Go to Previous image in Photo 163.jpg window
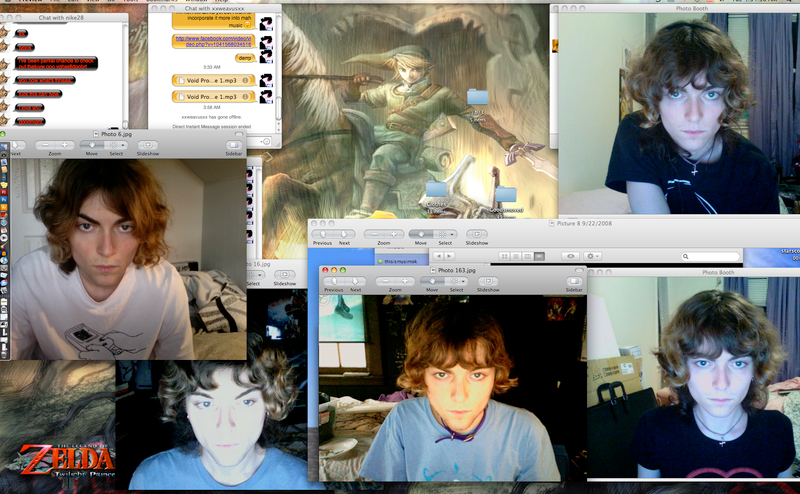 click(334, 281)
